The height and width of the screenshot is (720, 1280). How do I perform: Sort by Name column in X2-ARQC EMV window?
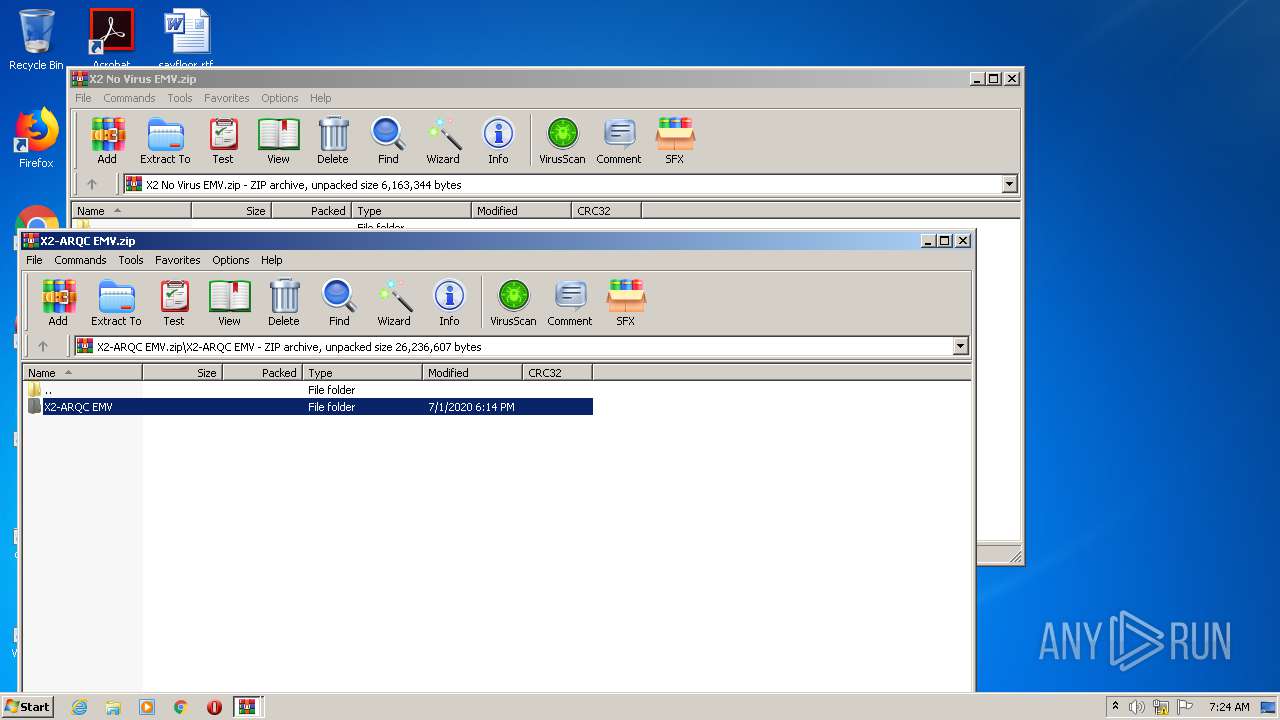(x=82, y=373)
